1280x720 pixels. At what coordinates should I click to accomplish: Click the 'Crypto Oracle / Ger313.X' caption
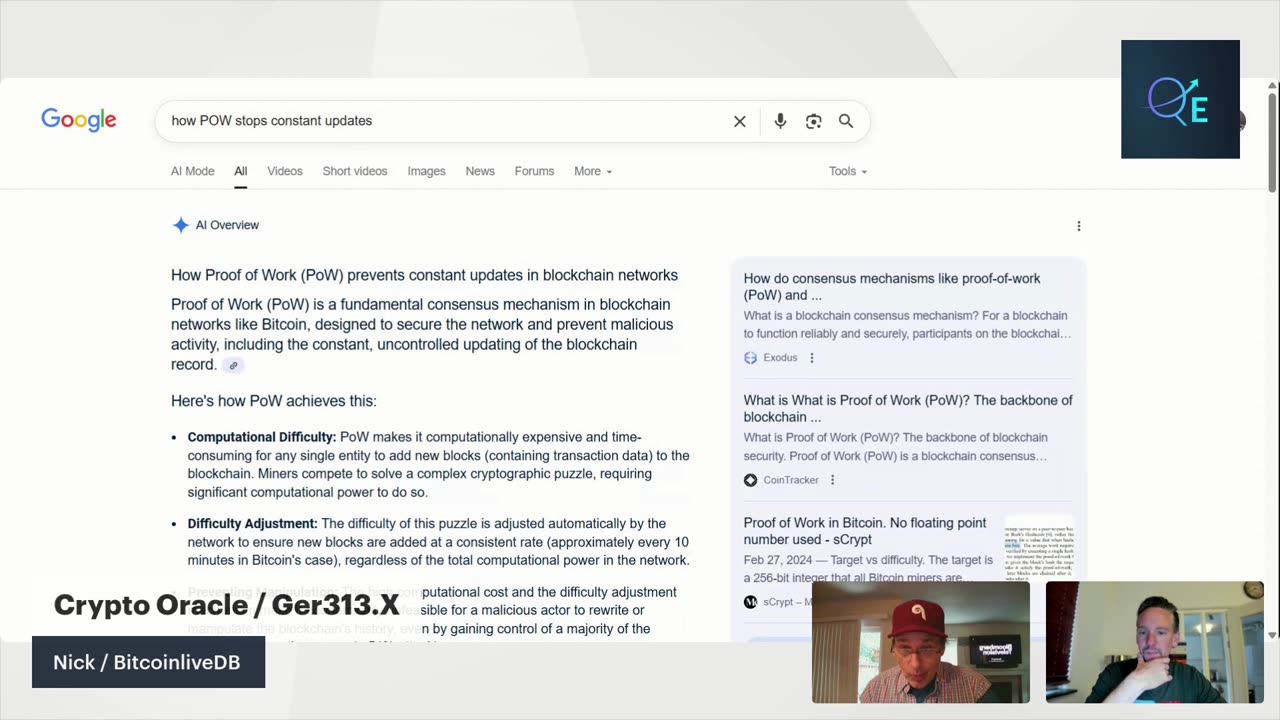(x=226, y=605)
